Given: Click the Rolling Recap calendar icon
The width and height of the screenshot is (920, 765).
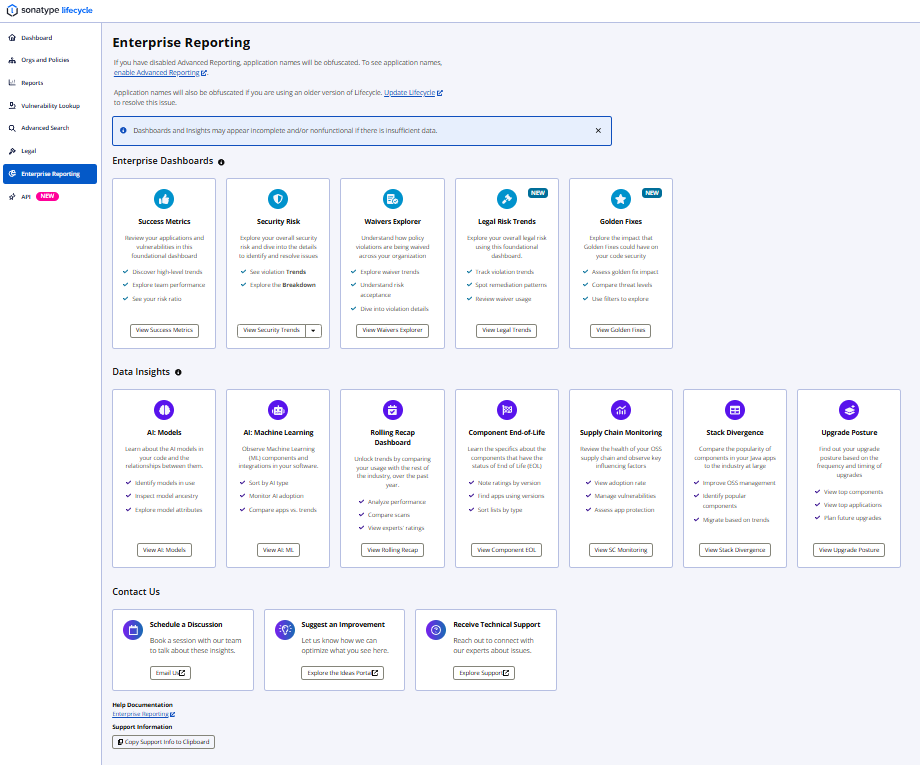Looking at the screenshot, I should tap(393, 410).
